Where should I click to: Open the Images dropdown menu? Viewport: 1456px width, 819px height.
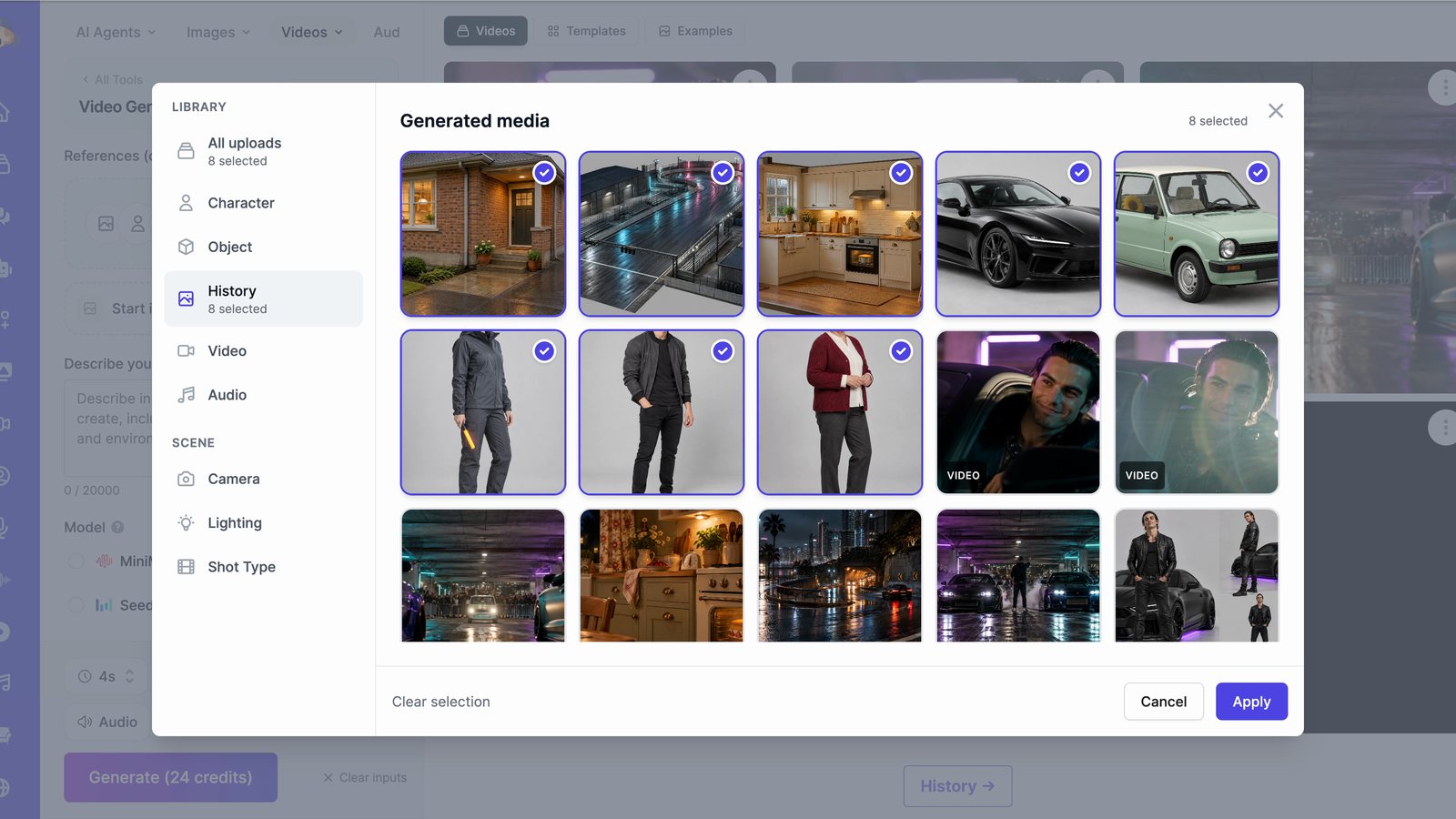218,32
